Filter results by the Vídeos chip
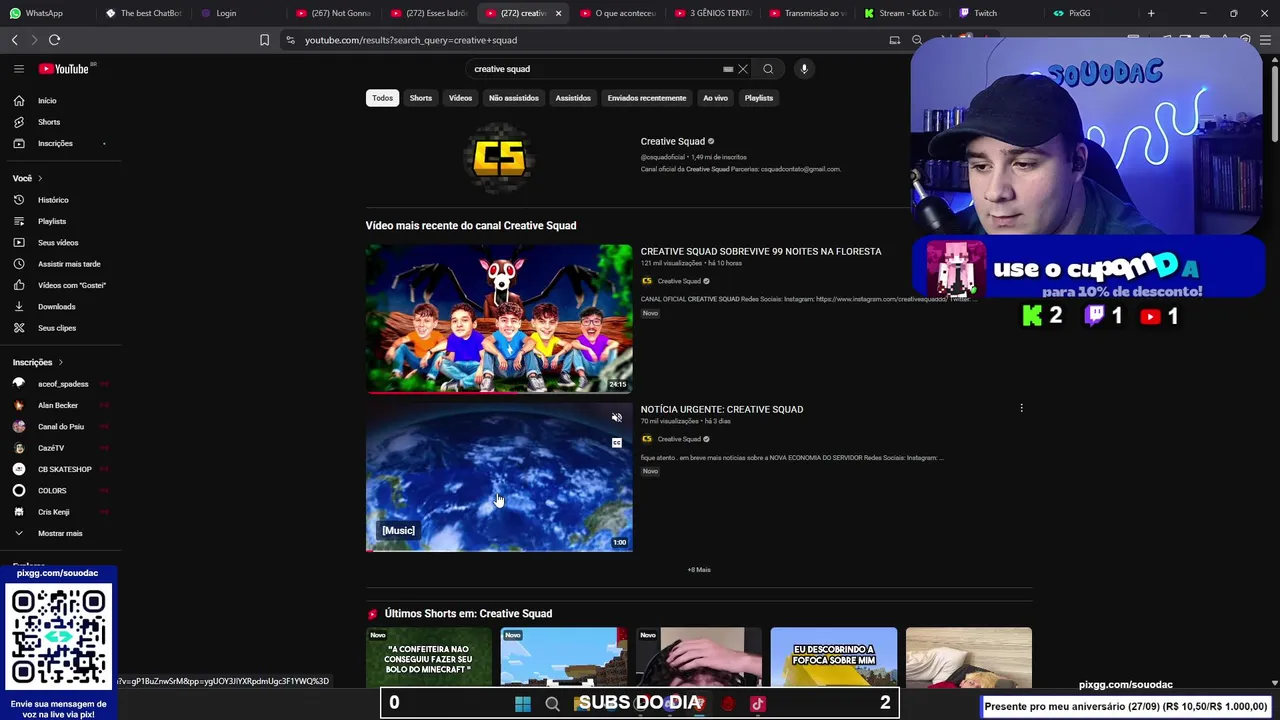The width and height of the screenshot is (1280, 720). pyautogui.click(x=460, y=98)
